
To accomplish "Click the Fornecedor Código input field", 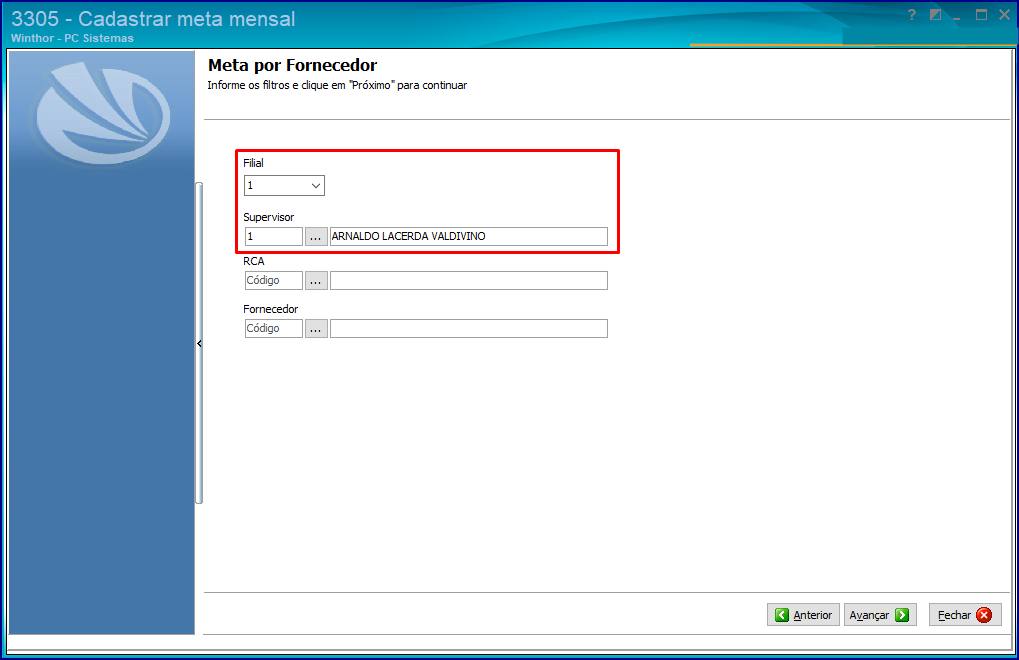I will coord(274,329).
